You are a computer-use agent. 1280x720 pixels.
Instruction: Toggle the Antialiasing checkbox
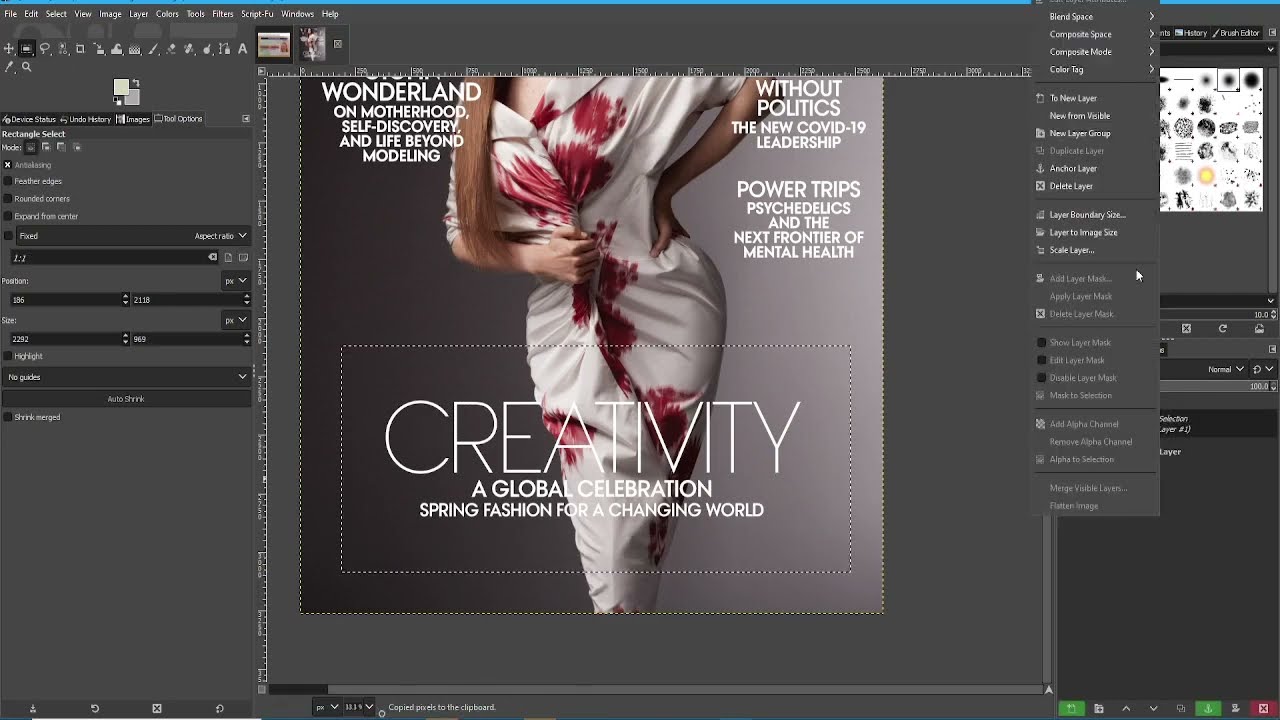[8, 164]
